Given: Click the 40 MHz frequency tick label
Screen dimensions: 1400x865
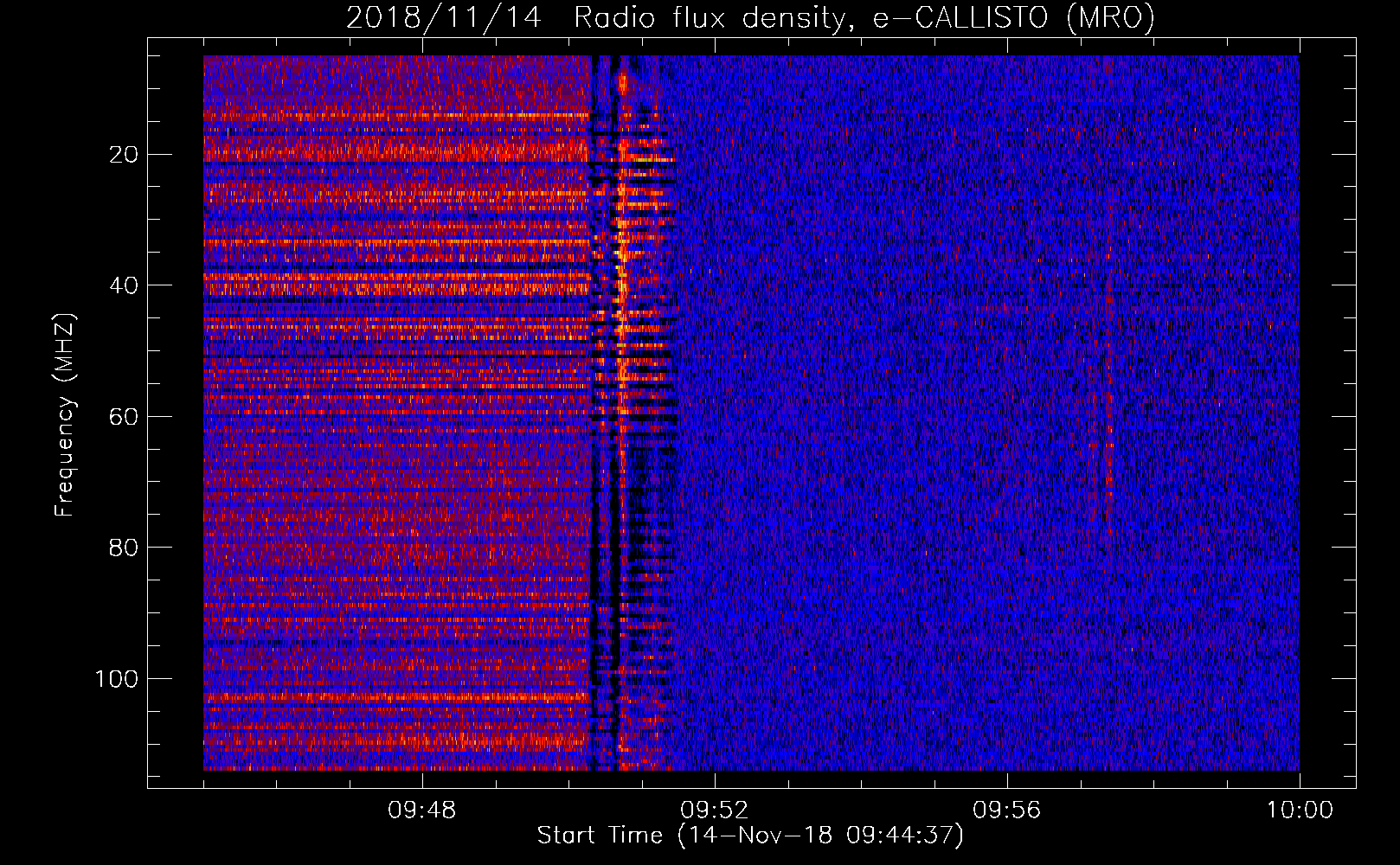Looking at the screenshot, I should tap(125, 285).
